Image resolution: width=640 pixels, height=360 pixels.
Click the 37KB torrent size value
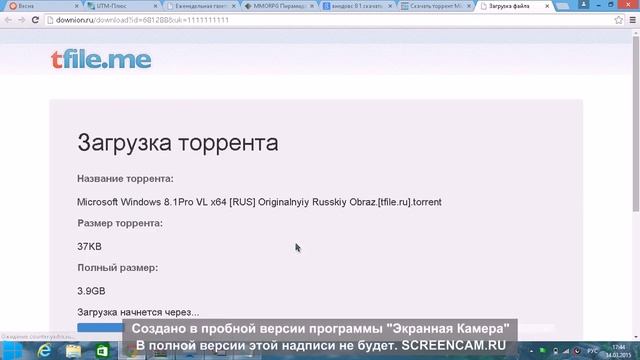89,247
